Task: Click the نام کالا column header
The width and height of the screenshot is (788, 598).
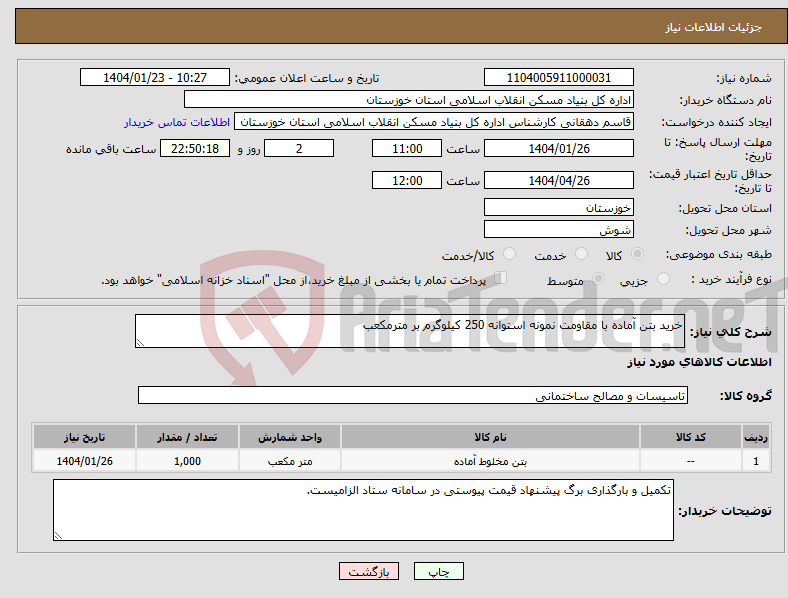Action: (x=490, y=437)
